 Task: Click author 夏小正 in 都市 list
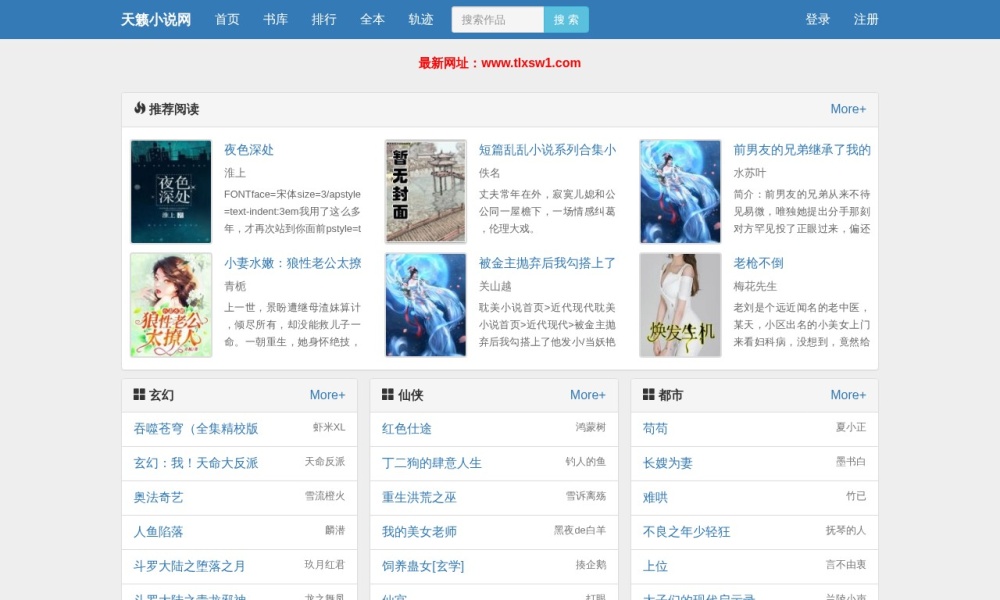click(x=851, y=427)
